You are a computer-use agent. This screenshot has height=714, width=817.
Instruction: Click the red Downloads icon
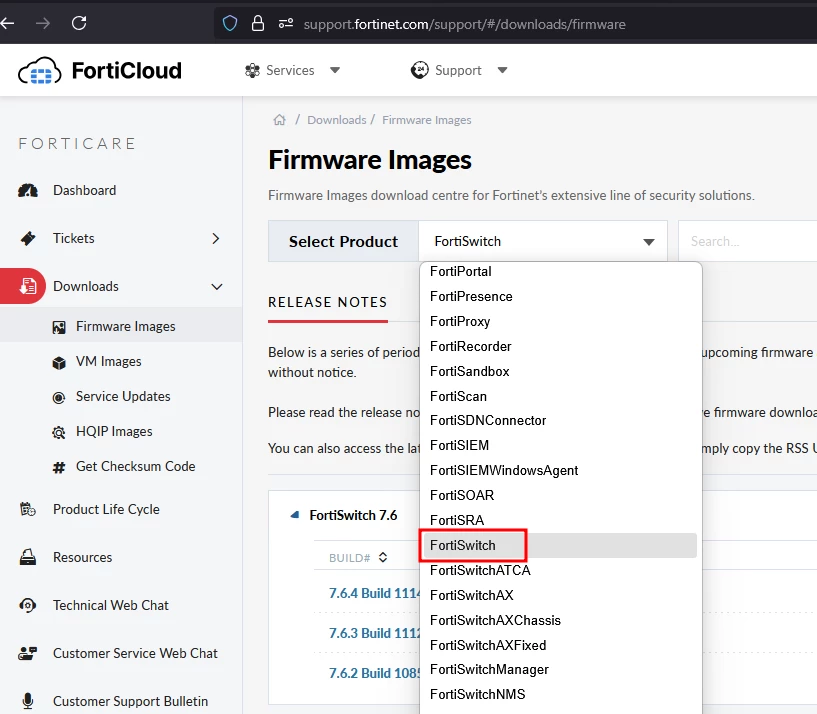[28, 286]
